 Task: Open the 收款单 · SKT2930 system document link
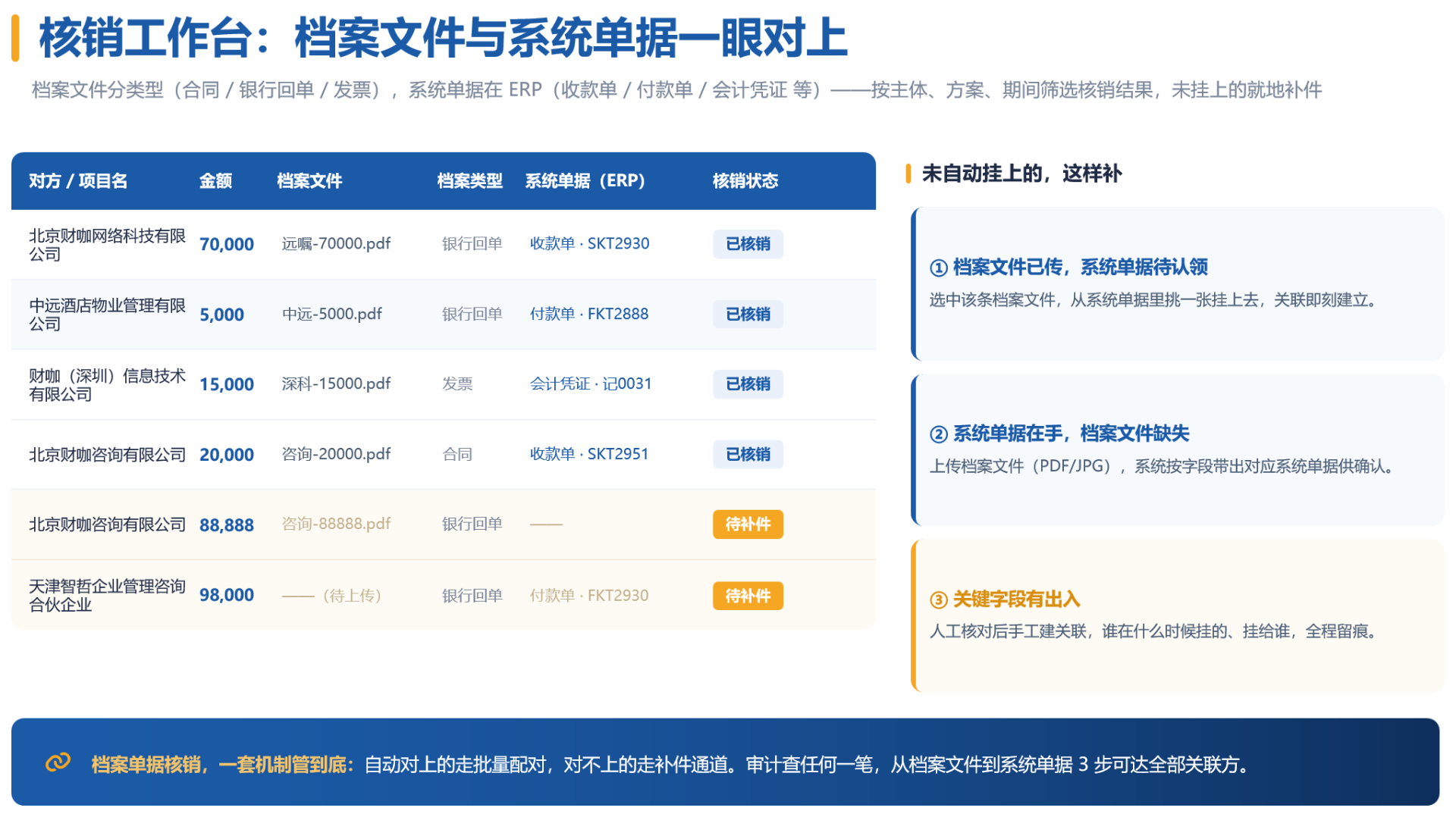(589, 243)
